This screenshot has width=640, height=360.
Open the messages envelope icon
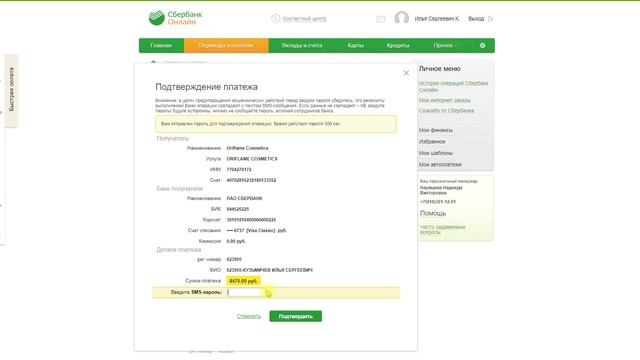(380, 19)
